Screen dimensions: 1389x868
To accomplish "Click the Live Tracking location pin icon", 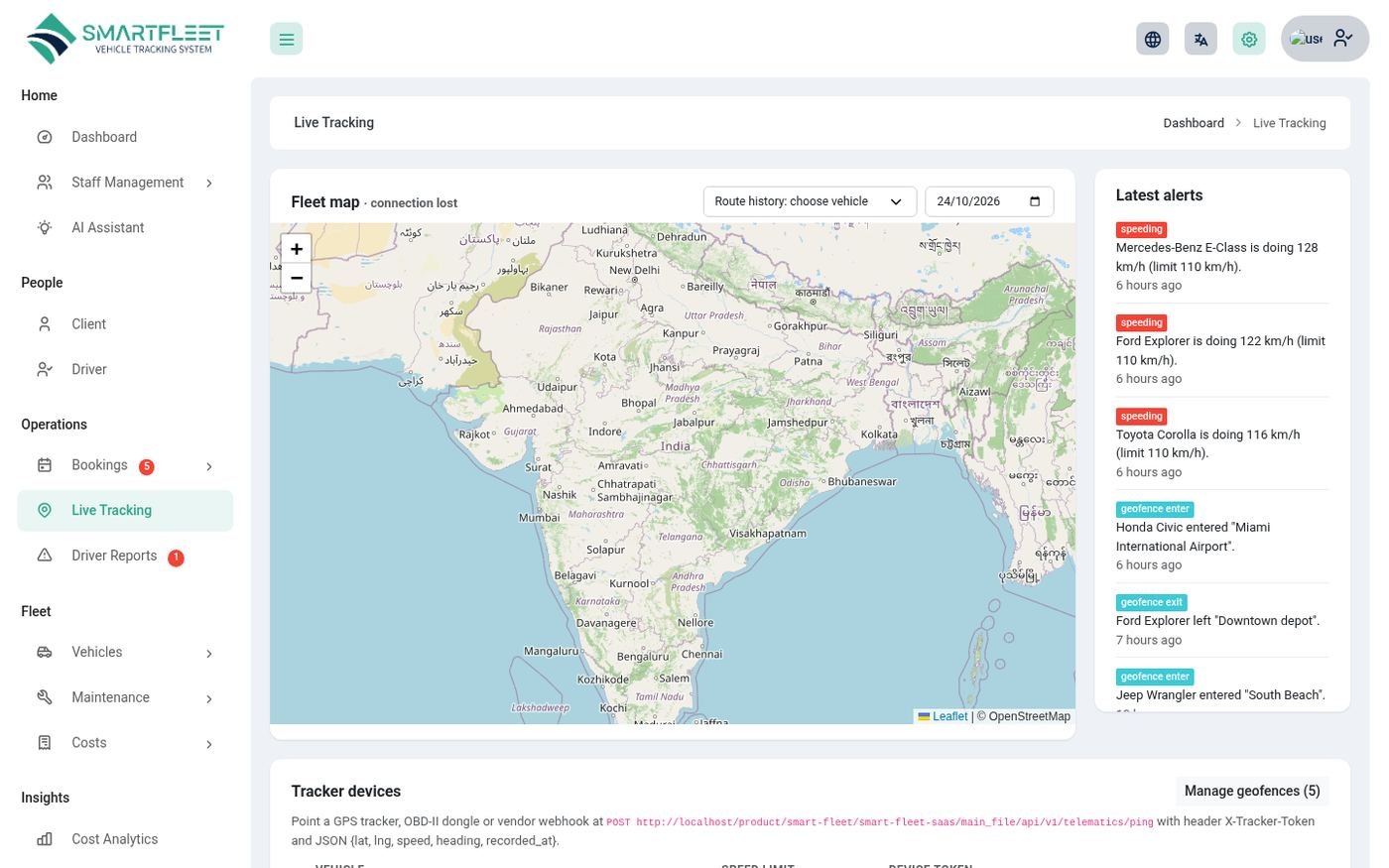I will click(x=45, y=510).
